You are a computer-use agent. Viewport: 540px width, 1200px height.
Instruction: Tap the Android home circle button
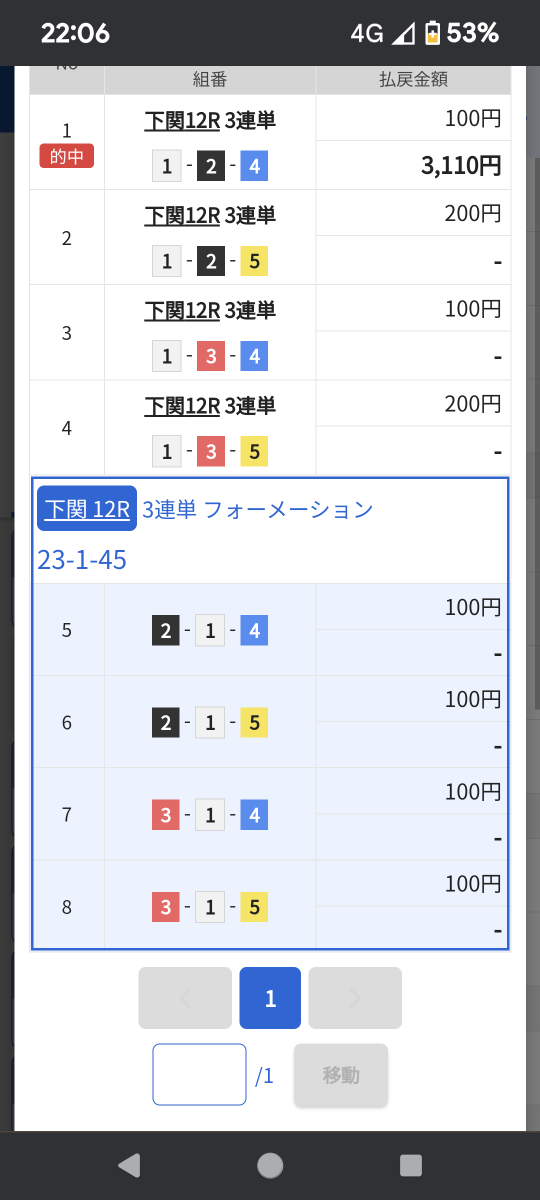[270, 1165]
